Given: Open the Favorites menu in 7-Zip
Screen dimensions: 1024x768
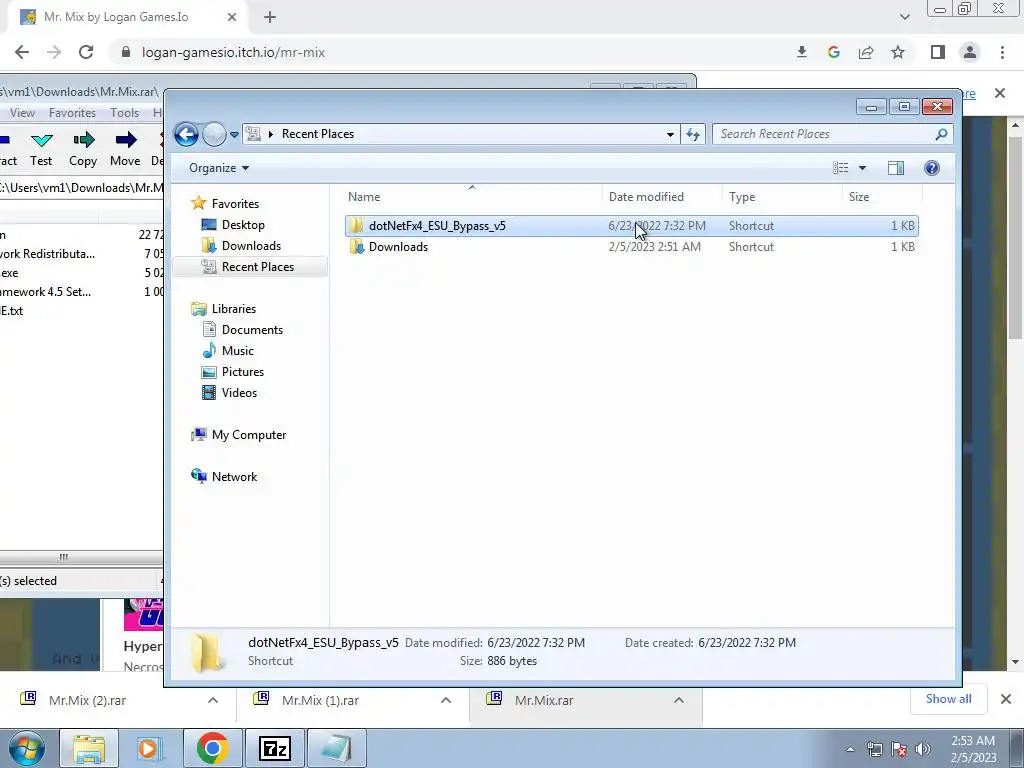Looking at the screenshot, I should tap(72, 113).
